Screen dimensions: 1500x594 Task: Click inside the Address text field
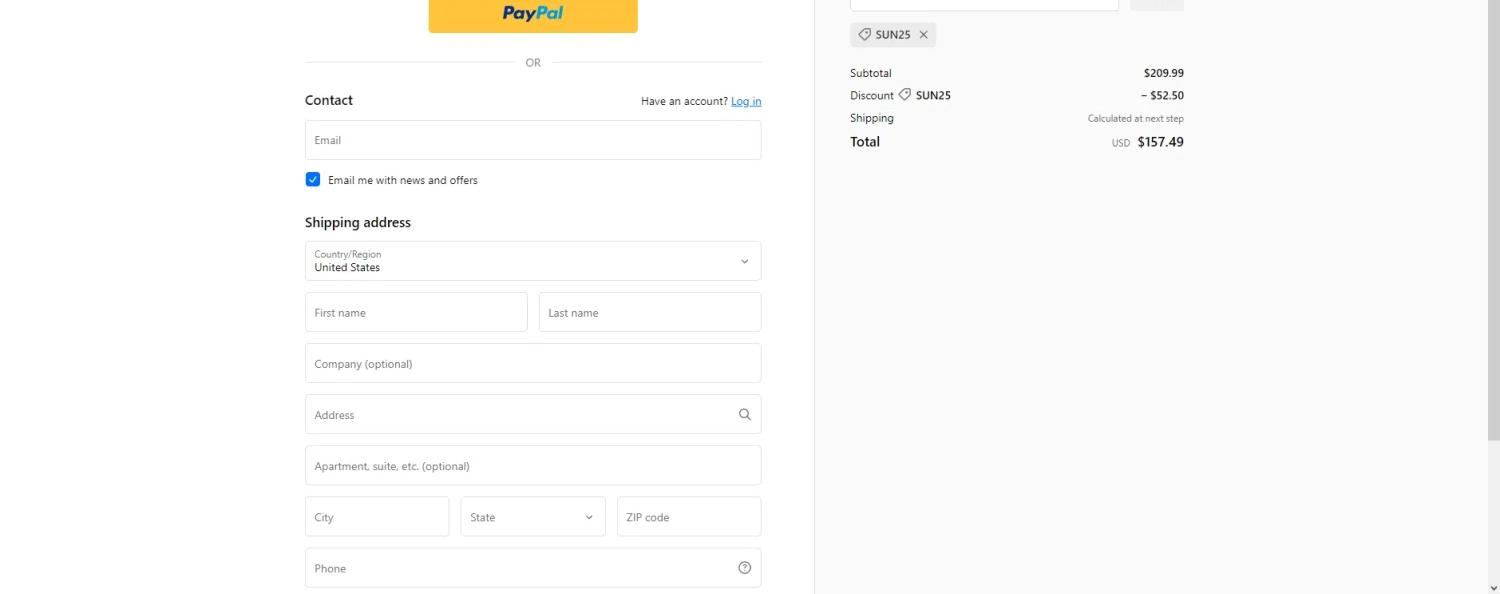click(515, 414)
